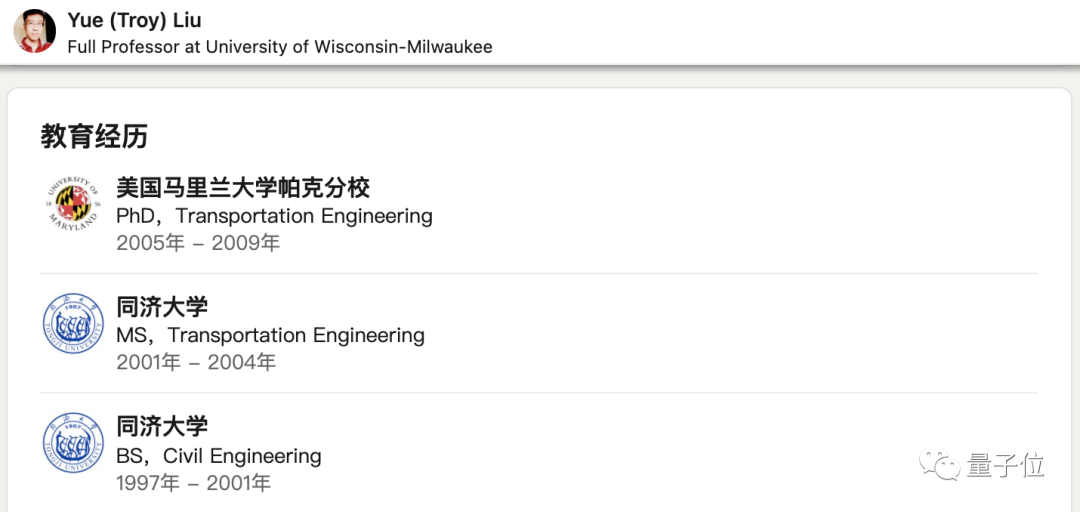Open 同济大学 link above the MS degree
The width and height of the screenshot is (1080, 512).
[162, 307]
